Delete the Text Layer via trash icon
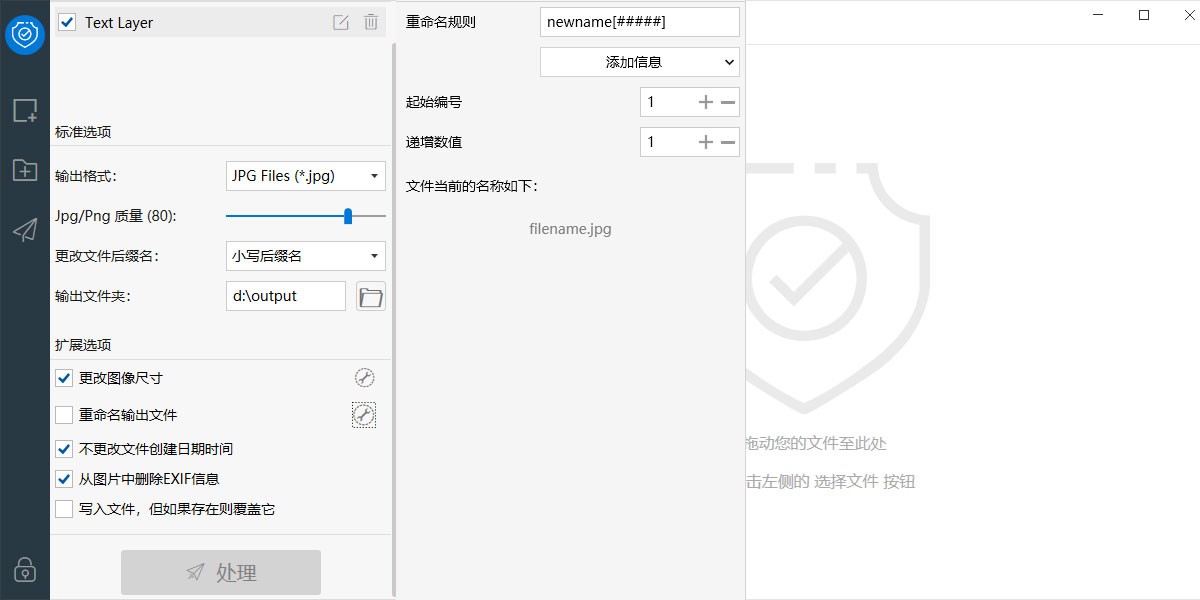 tap(371, 22)
